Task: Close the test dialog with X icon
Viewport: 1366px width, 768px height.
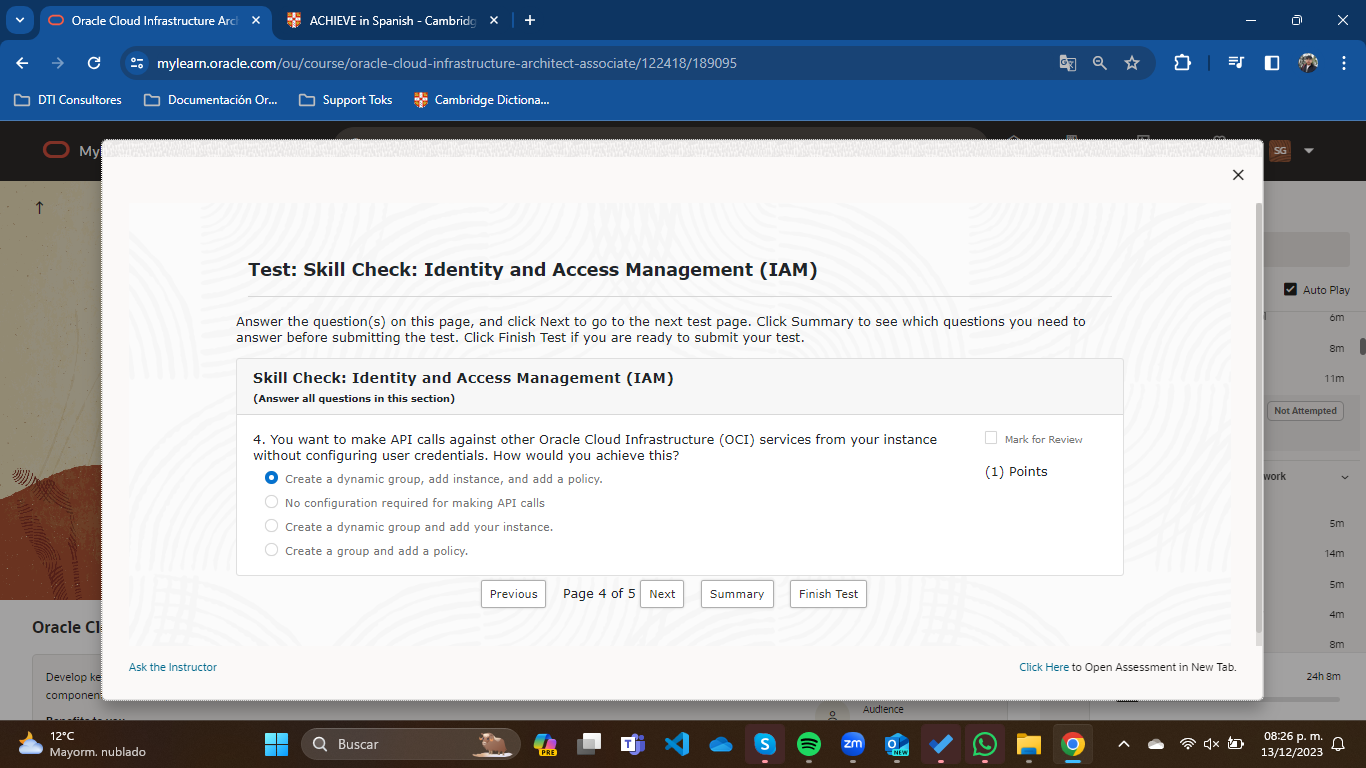Action: pos(1238,175)
